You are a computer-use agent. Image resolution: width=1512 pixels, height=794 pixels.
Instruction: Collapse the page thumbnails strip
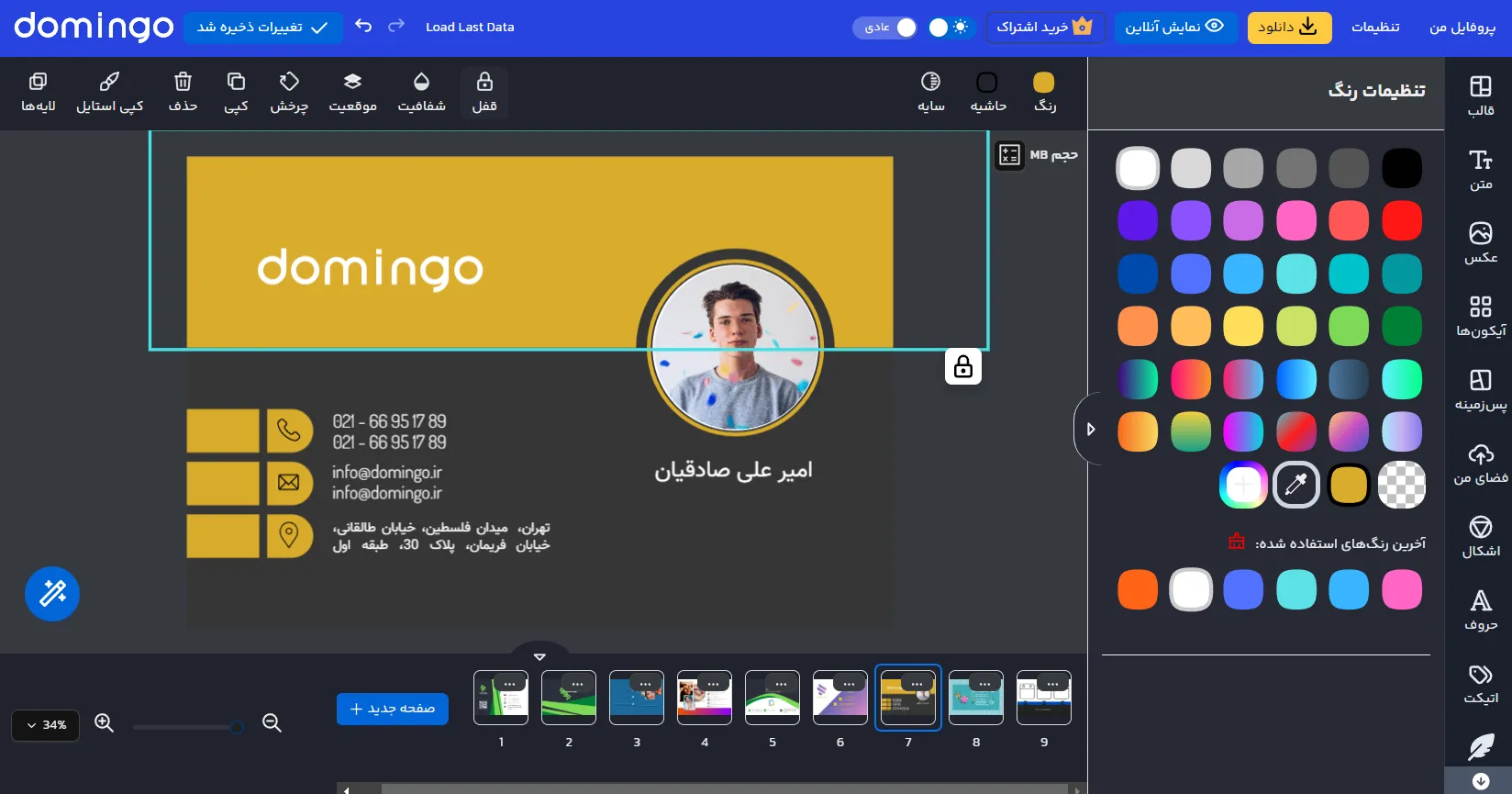539,656
